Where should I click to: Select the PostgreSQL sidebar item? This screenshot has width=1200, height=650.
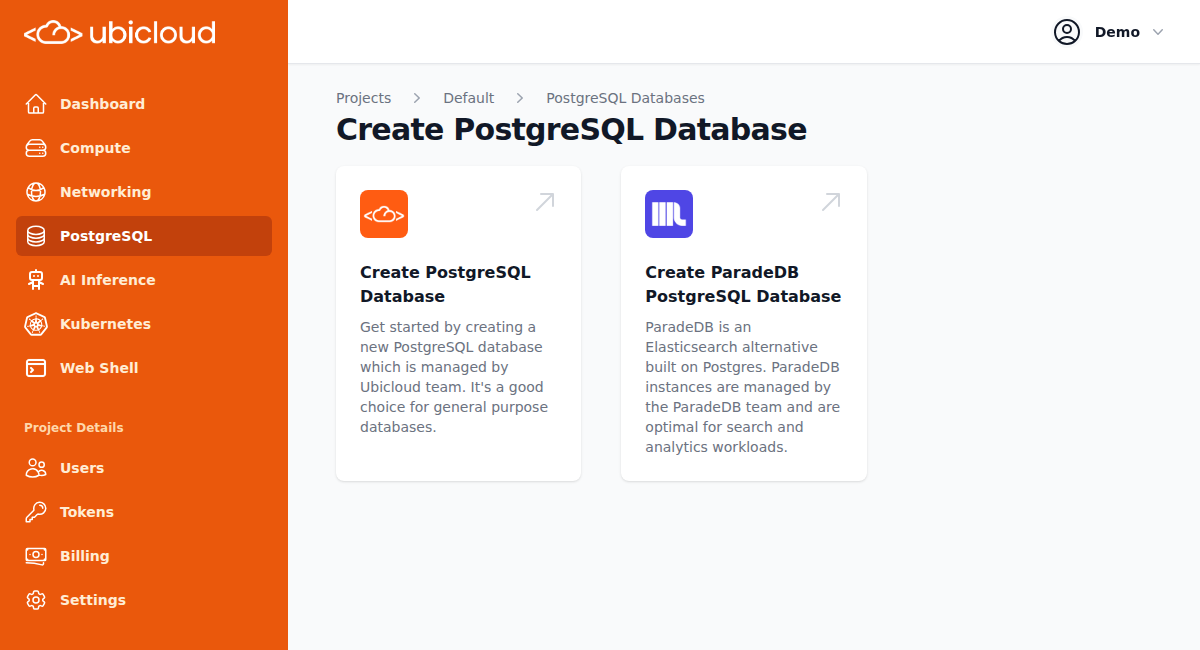pyautogui.click(x=144, y=236)
